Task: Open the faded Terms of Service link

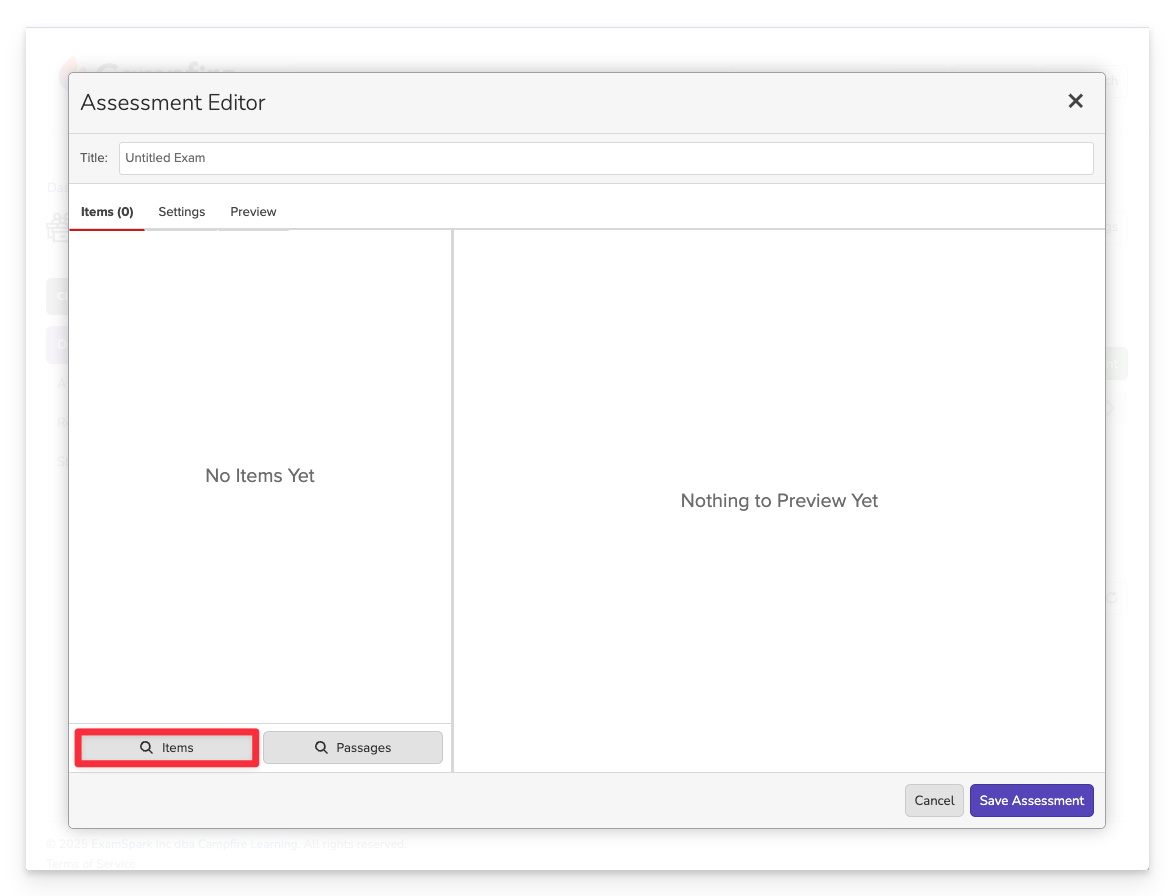Action: (90, 863)
